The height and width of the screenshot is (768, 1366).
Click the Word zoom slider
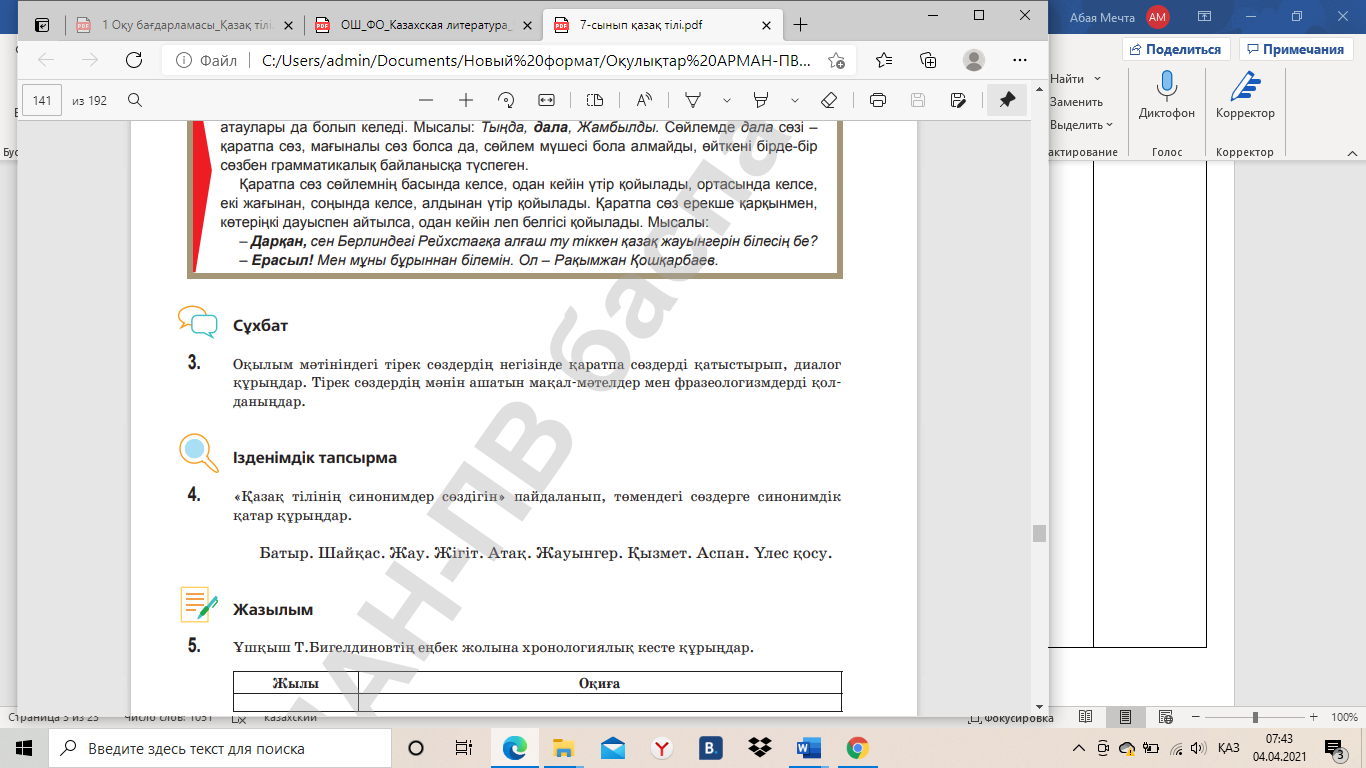(1255, 718)
